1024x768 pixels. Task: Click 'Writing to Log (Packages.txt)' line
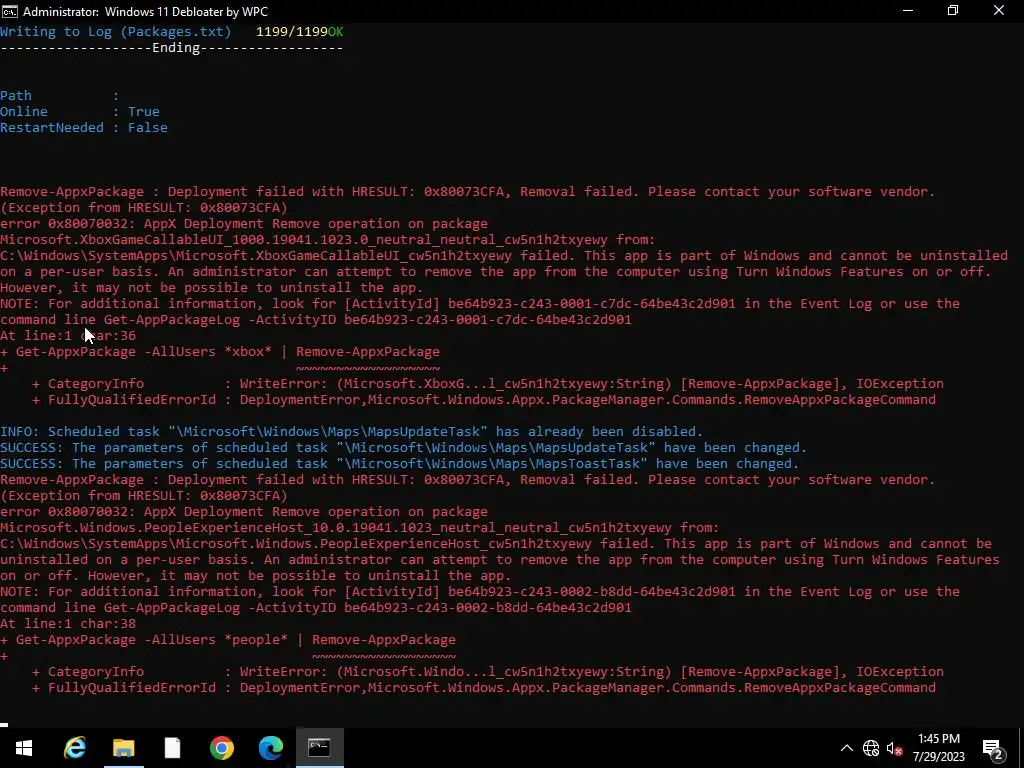[x=116, y=32]
